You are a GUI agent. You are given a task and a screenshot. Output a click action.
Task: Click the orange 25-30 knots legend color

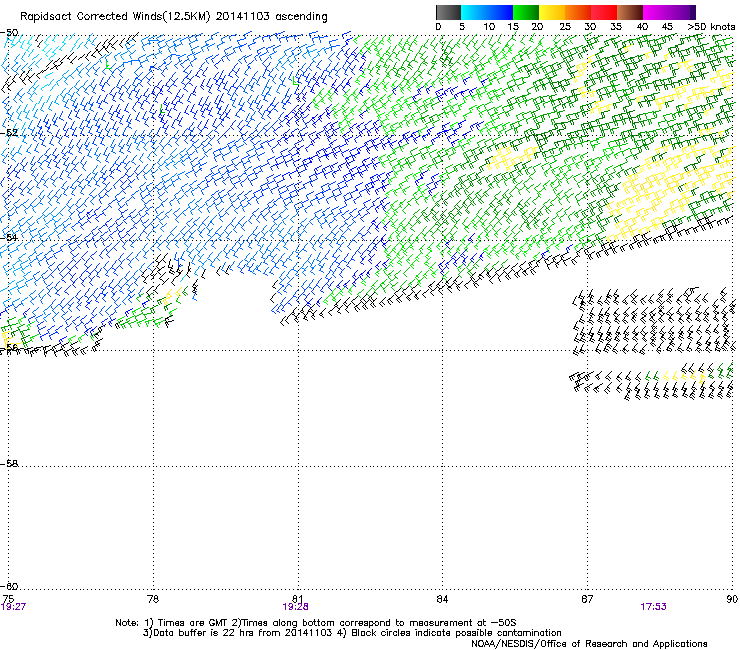[x=578, y=12]
